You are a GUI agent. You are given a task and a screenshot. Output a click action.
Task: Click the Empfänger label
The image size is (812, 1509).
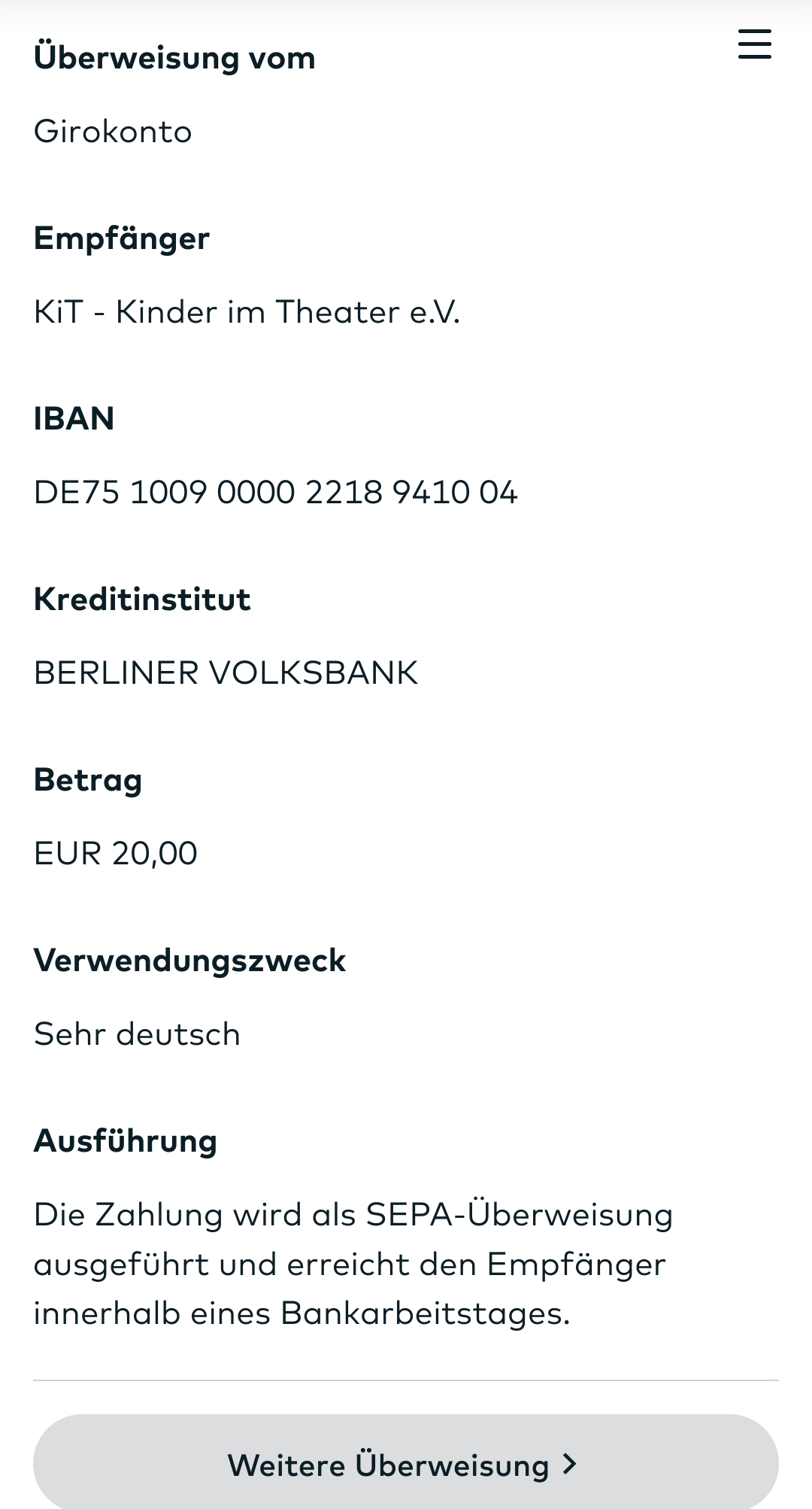coord(122,238)
